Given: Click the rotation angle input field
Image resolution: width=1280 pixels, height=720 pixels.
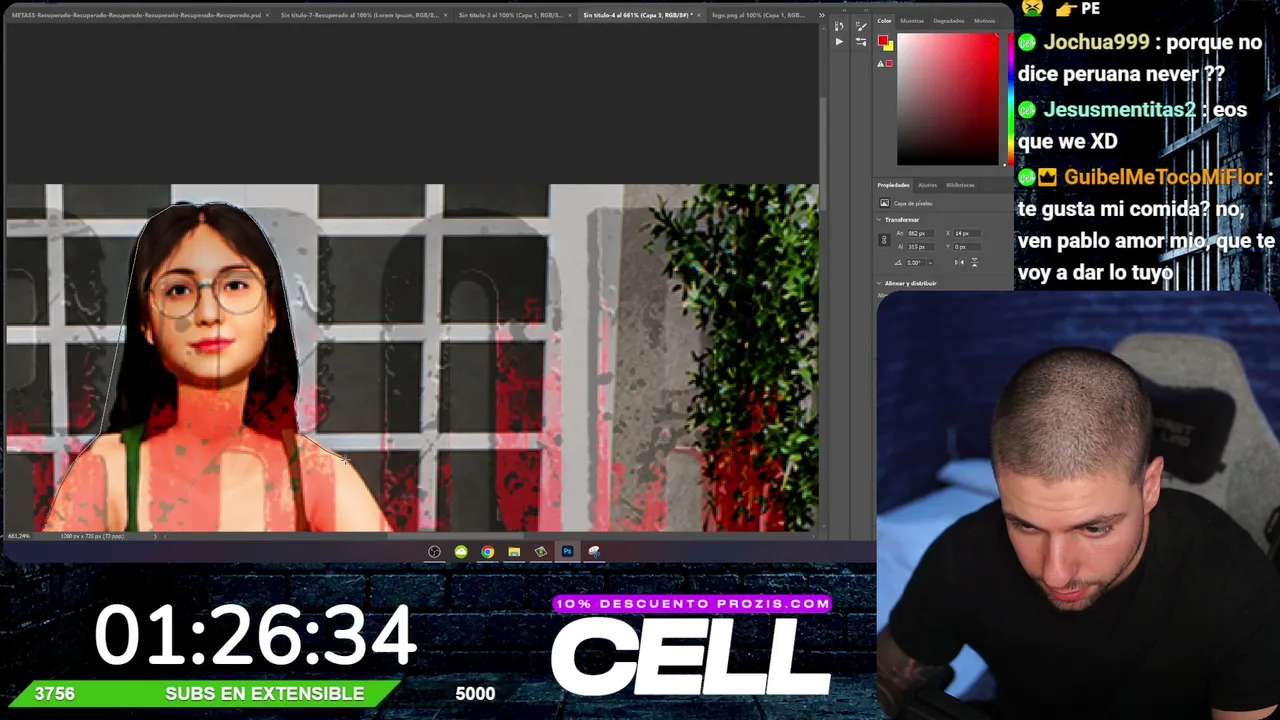Looking at the screenshot, I should (914, 263).
